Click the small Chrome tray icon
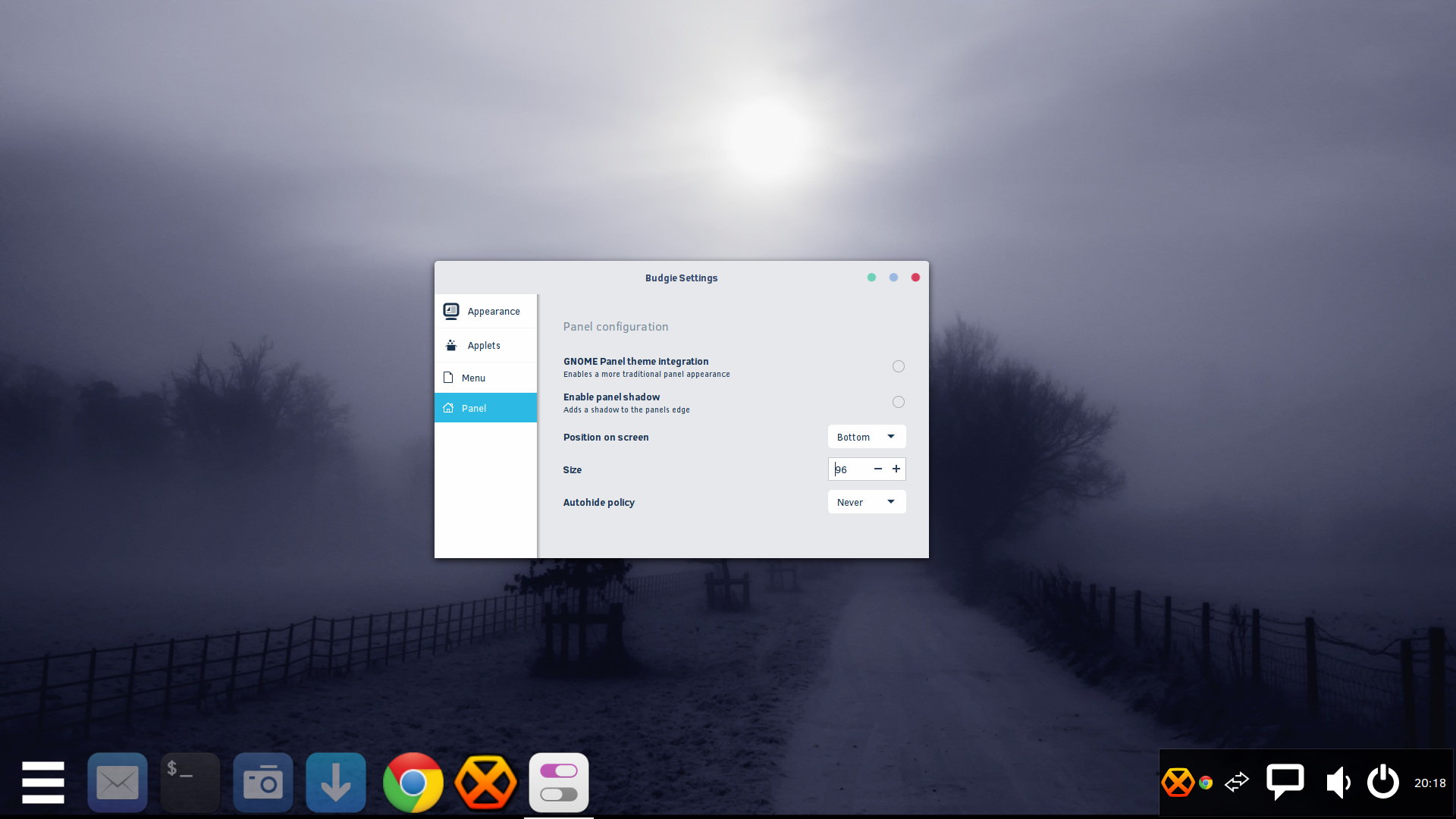Image resolution: width=1456 pixels, height=819 pixels. click(x=1206, y=783)
